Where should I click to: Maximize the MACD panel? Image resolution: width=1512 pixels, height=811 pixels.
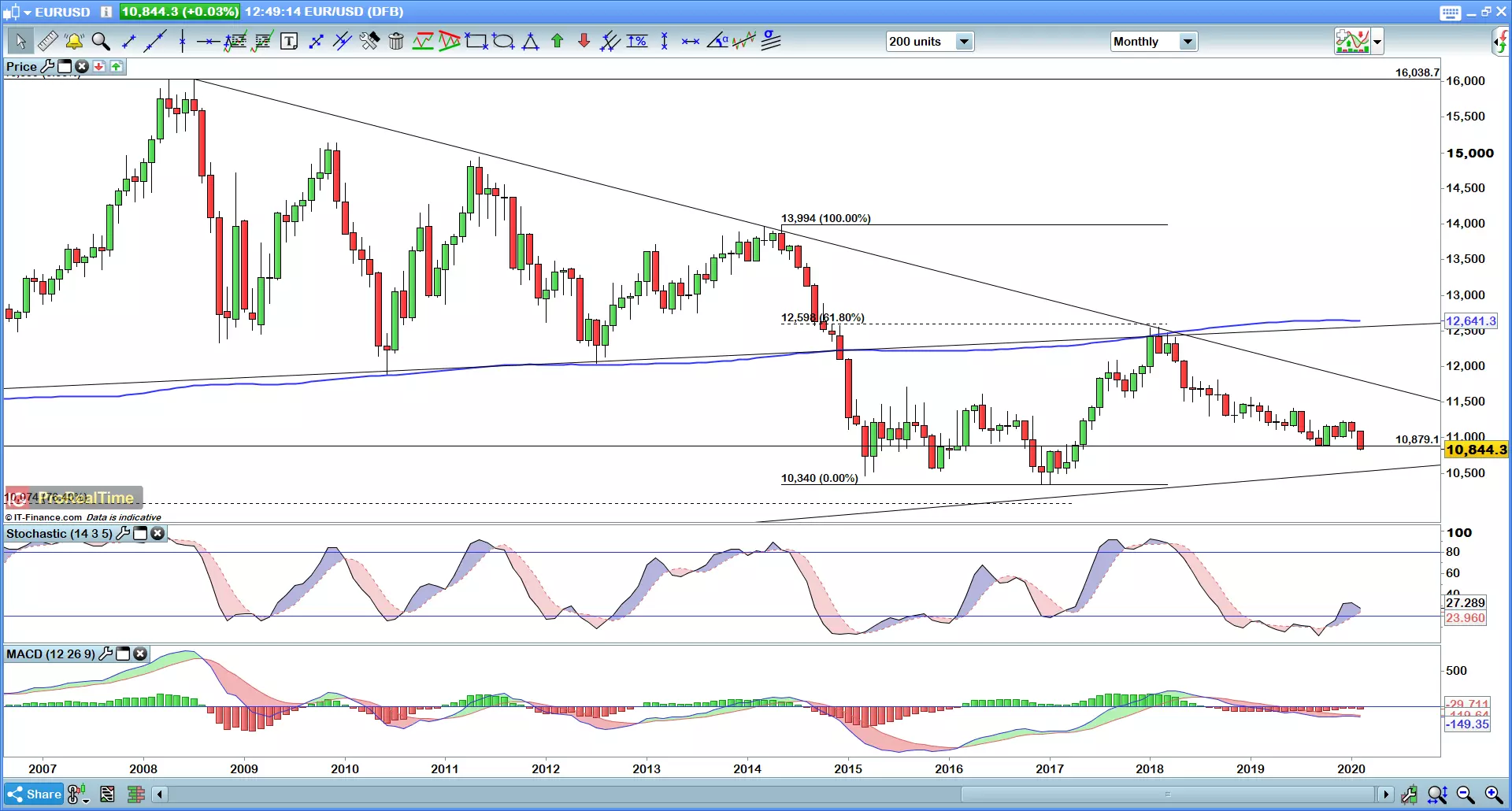click(x=123, y=654)
